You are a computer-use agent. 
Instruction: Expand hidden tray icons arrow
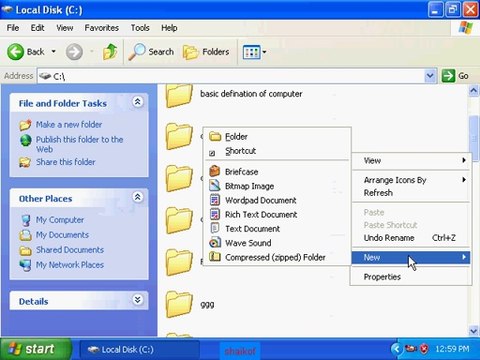(396, 349)
